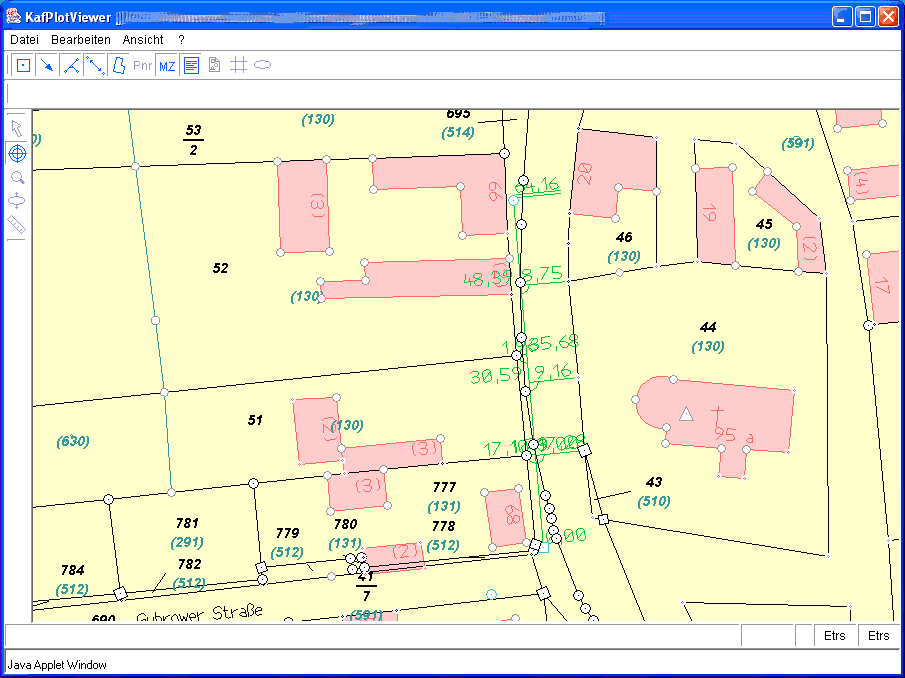
Task: Select the magnifier zoom tool
Action: (x=17, y=177)
